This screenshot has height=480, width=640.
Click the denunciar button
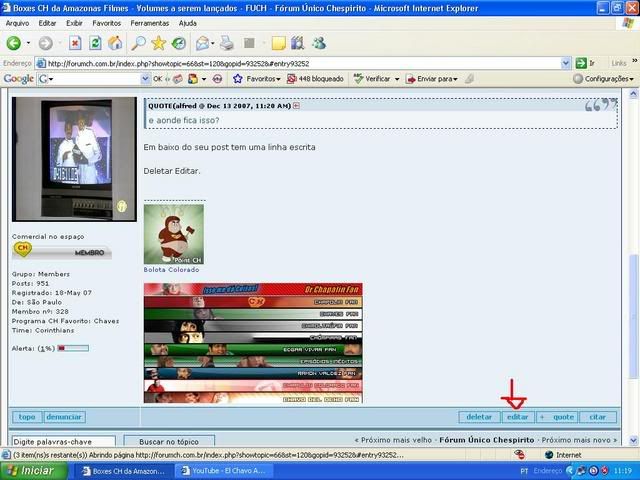point(64,417)
